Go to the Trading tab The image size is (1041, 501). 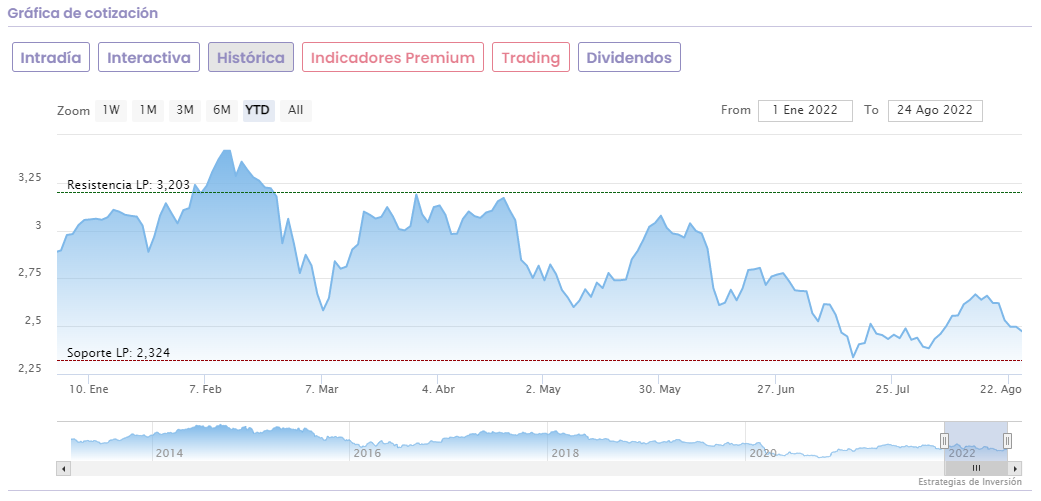(x=531, y=57)
